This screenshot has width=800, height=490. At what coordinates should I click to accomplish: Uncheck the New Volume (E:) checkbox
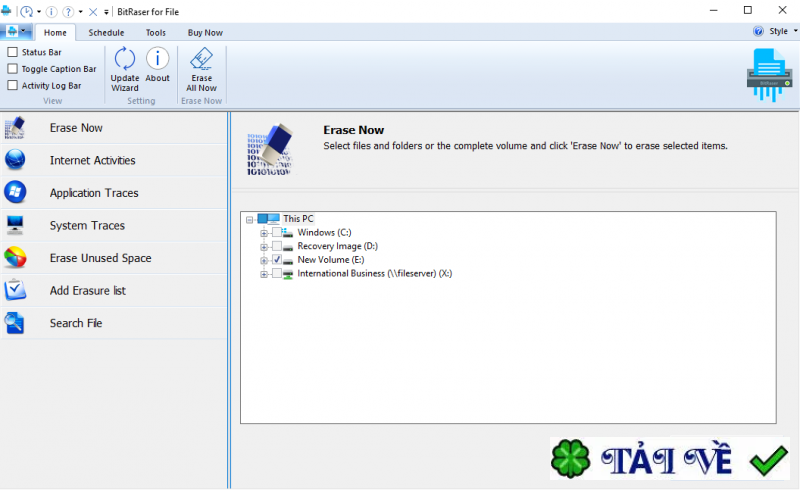click(277, 260)
